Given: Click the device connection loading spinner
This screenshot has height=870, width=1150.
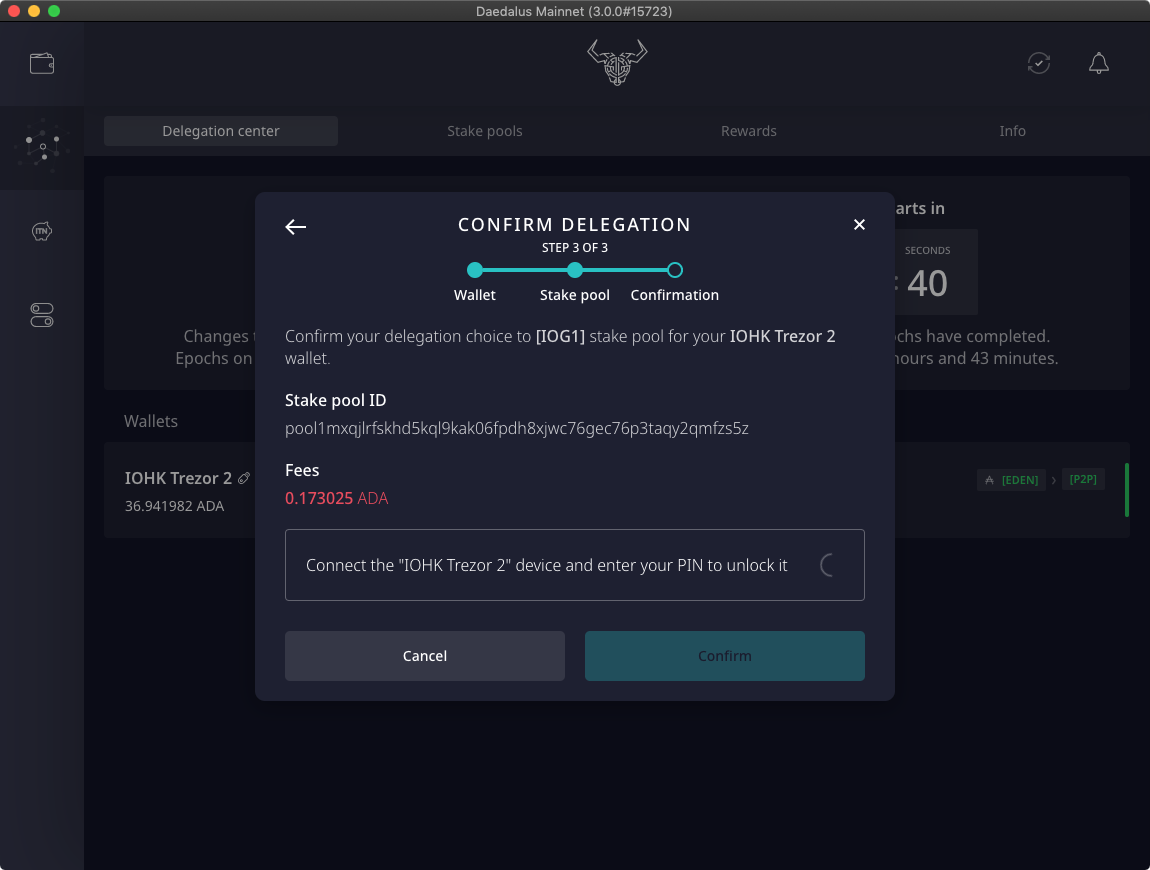Looking at the screenshot, I should (x=829, y=565).
